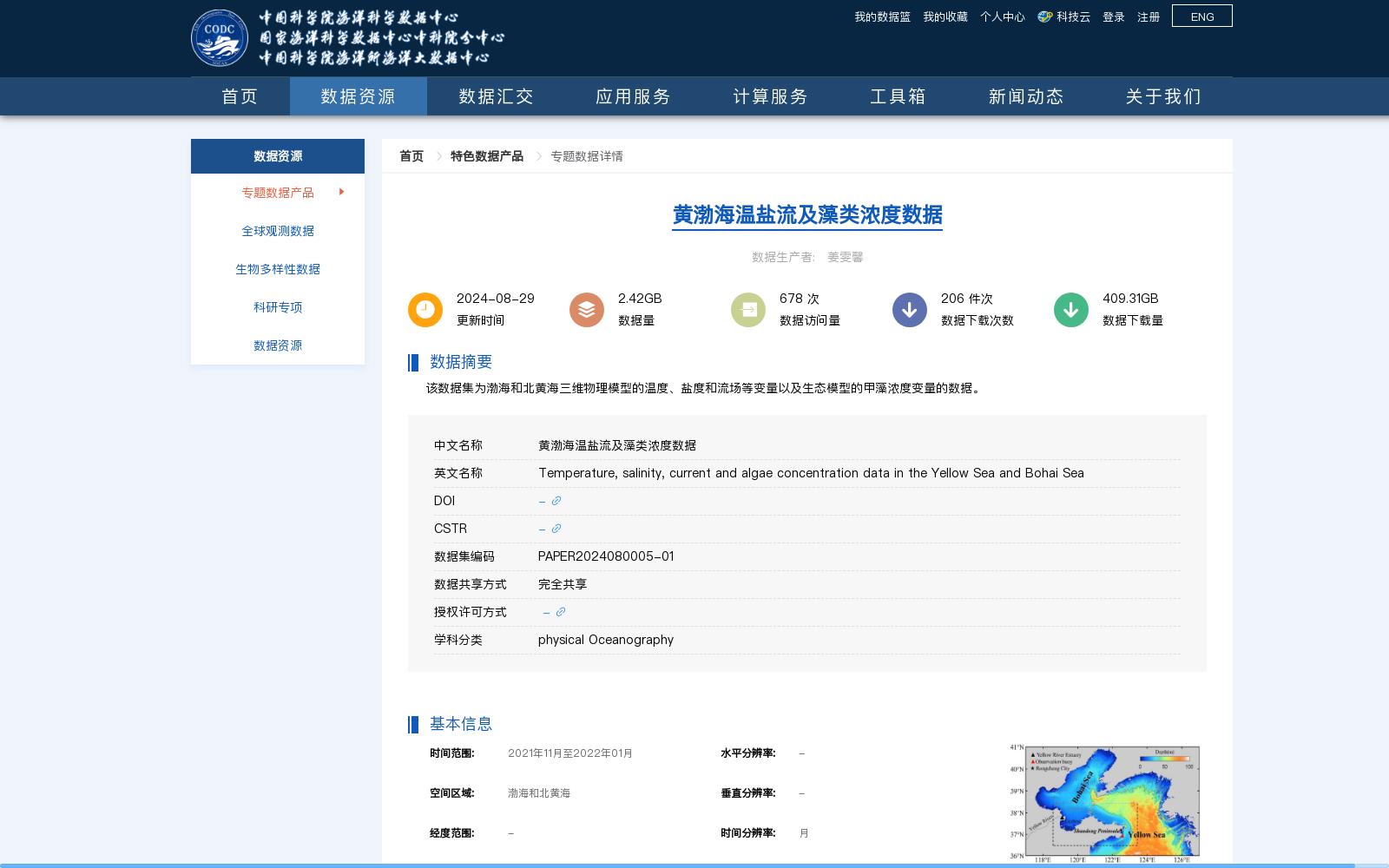
Task: Open the 关于我们 navigation tab
Action: click(x=1163, y=96)
